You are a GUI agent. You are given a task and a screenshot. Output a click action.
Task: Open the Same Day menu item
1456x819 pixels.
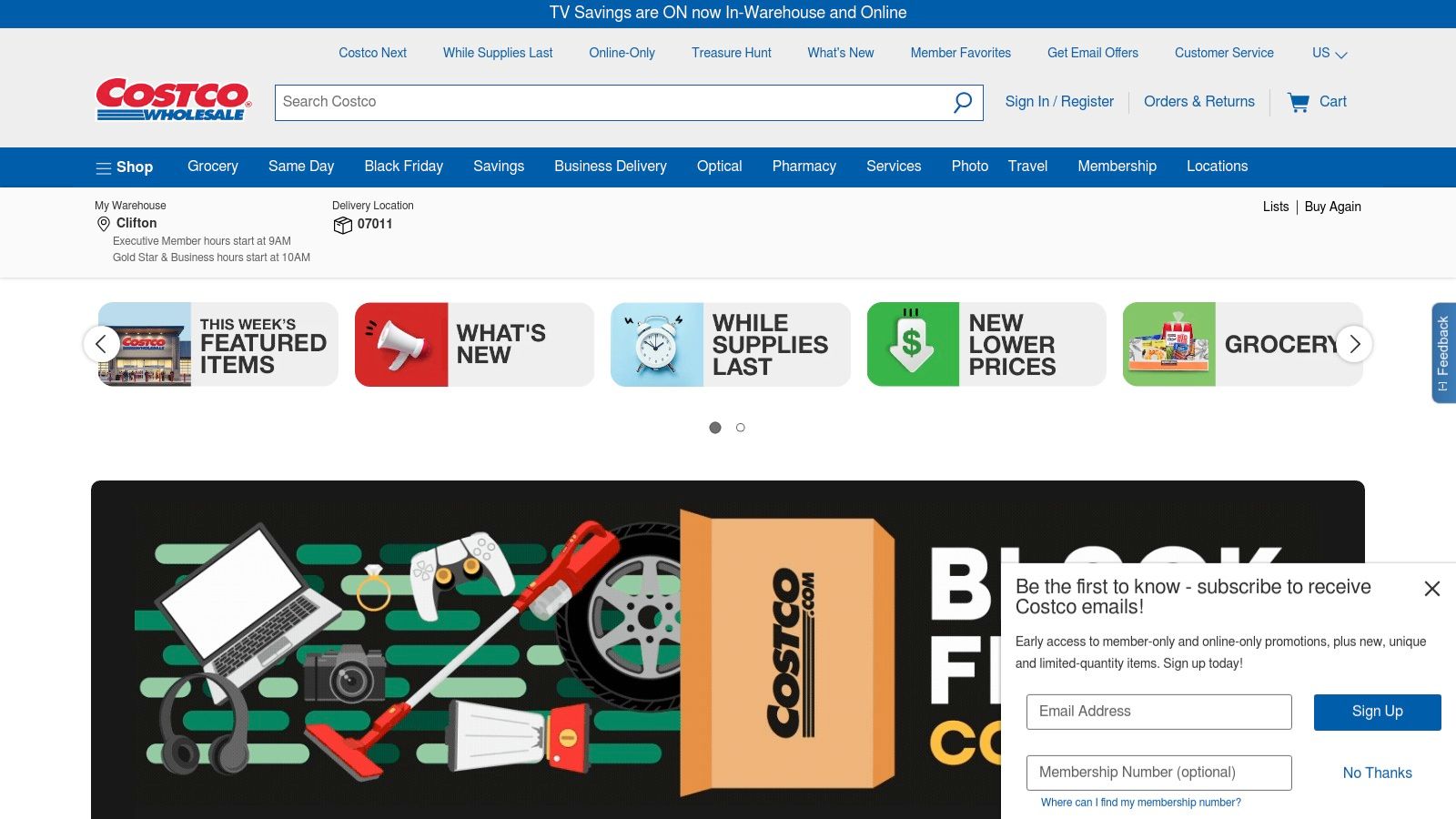click(x=301, y=167)
